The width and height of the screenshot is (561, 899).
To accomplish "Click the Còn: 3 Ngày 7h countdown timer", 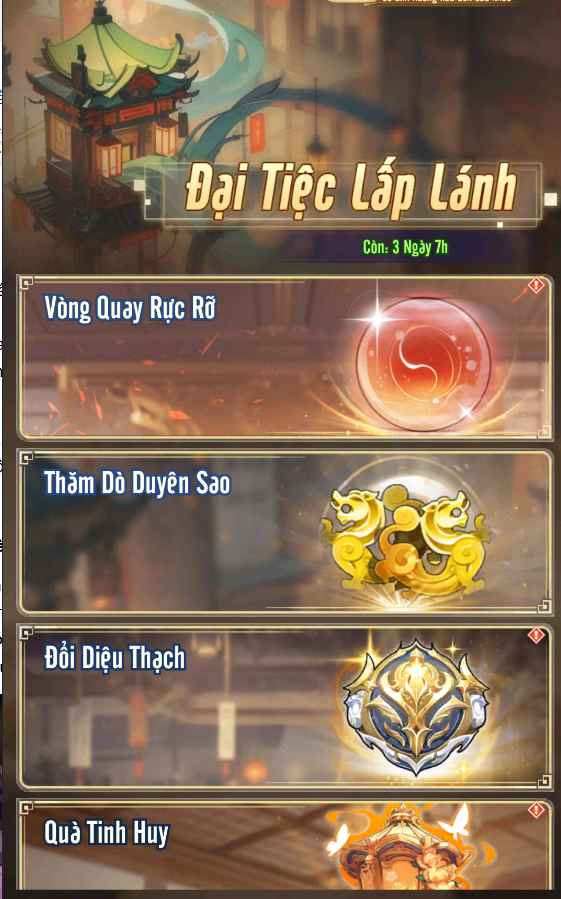I will pyautogui.click(x=405, y=247).
